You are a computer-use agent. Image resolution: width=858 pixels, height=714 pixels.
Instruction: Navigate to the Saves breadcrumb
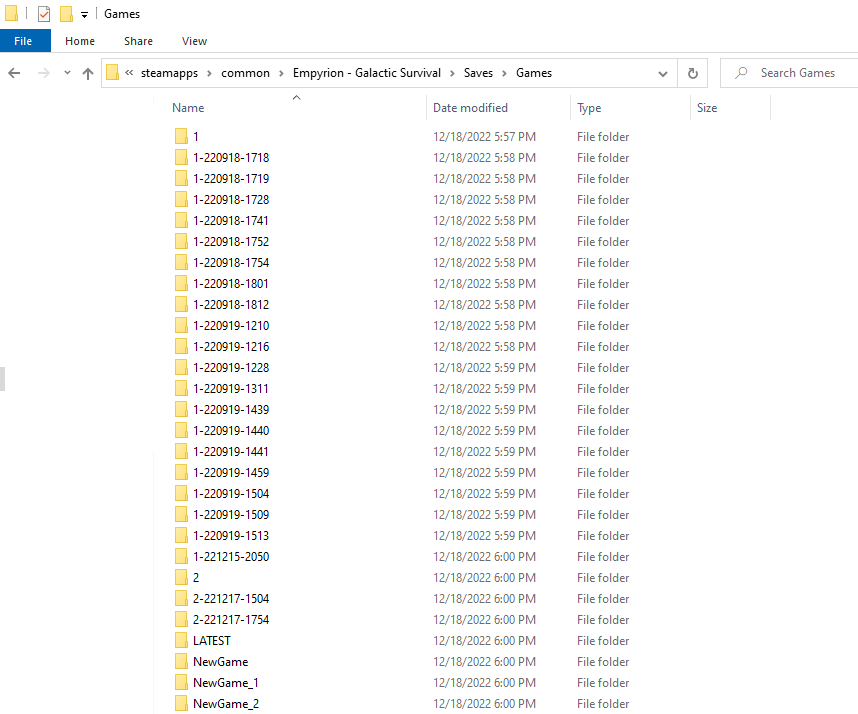tap(479, 73)
